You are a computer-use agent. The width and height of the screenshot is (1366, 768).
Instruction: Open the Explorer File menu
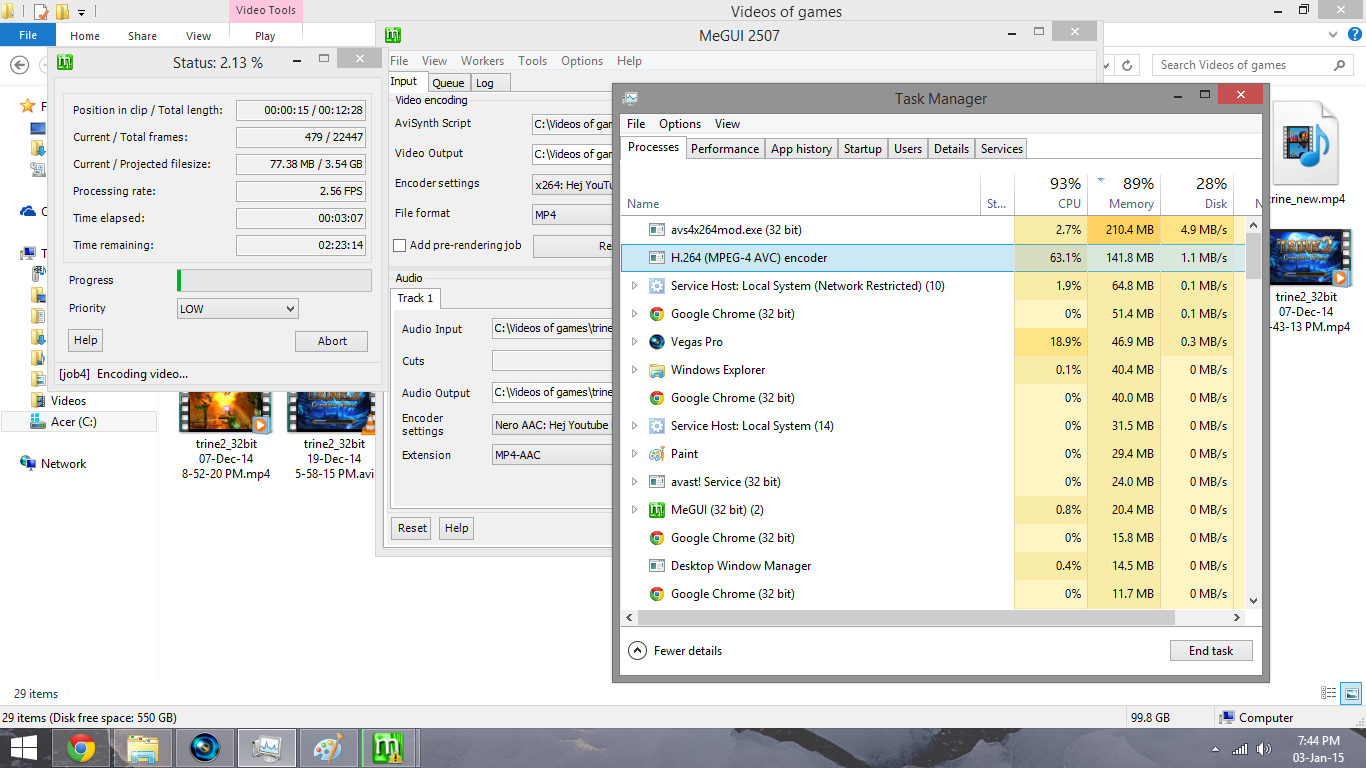(28, 35)
